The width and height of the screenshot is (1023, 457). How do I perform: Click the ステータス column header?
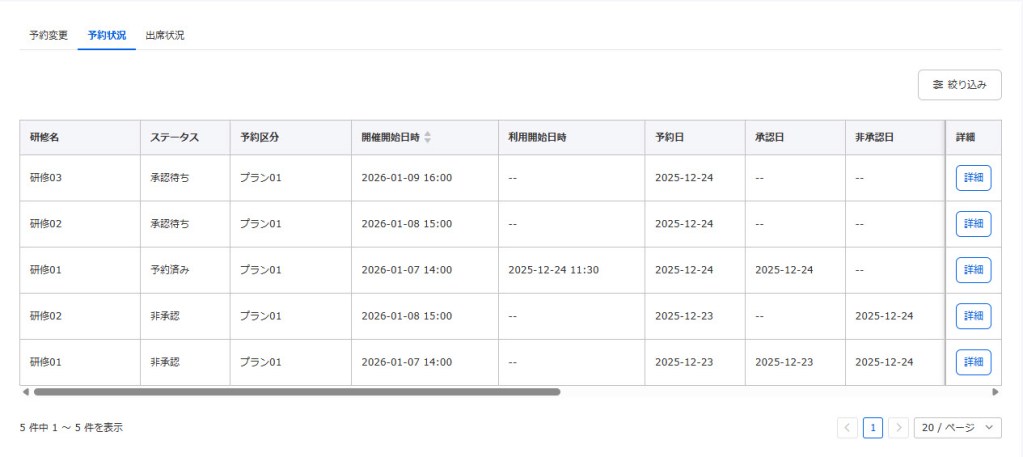(x=174, y=137)
